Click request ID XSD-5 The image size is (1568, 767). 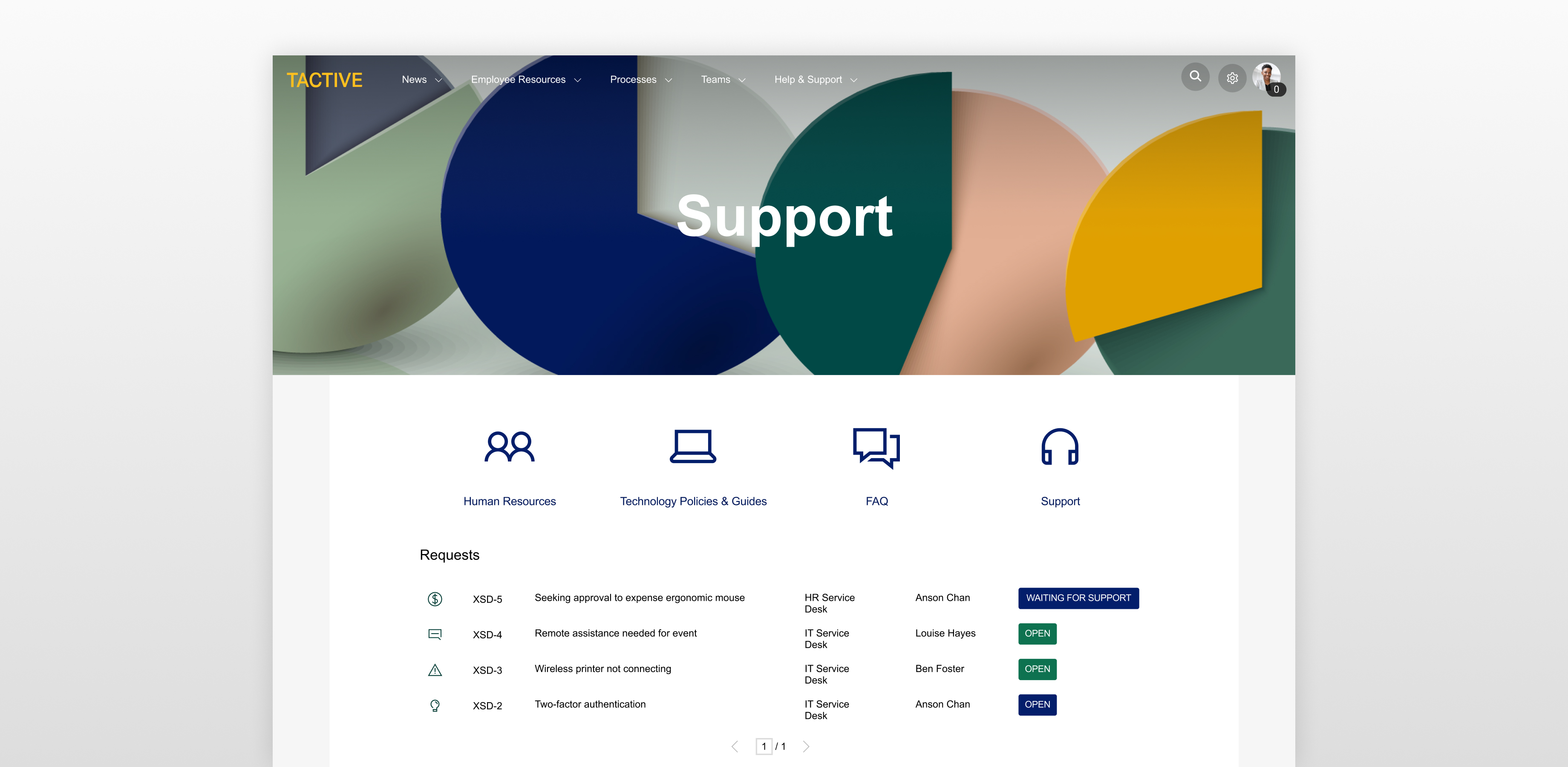[x=487, y=600]
